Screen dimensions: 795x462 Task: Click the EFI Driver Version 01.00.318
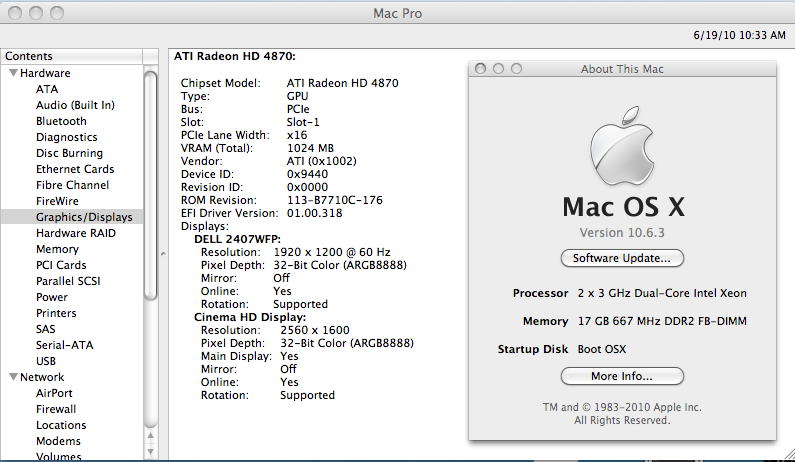314,213
